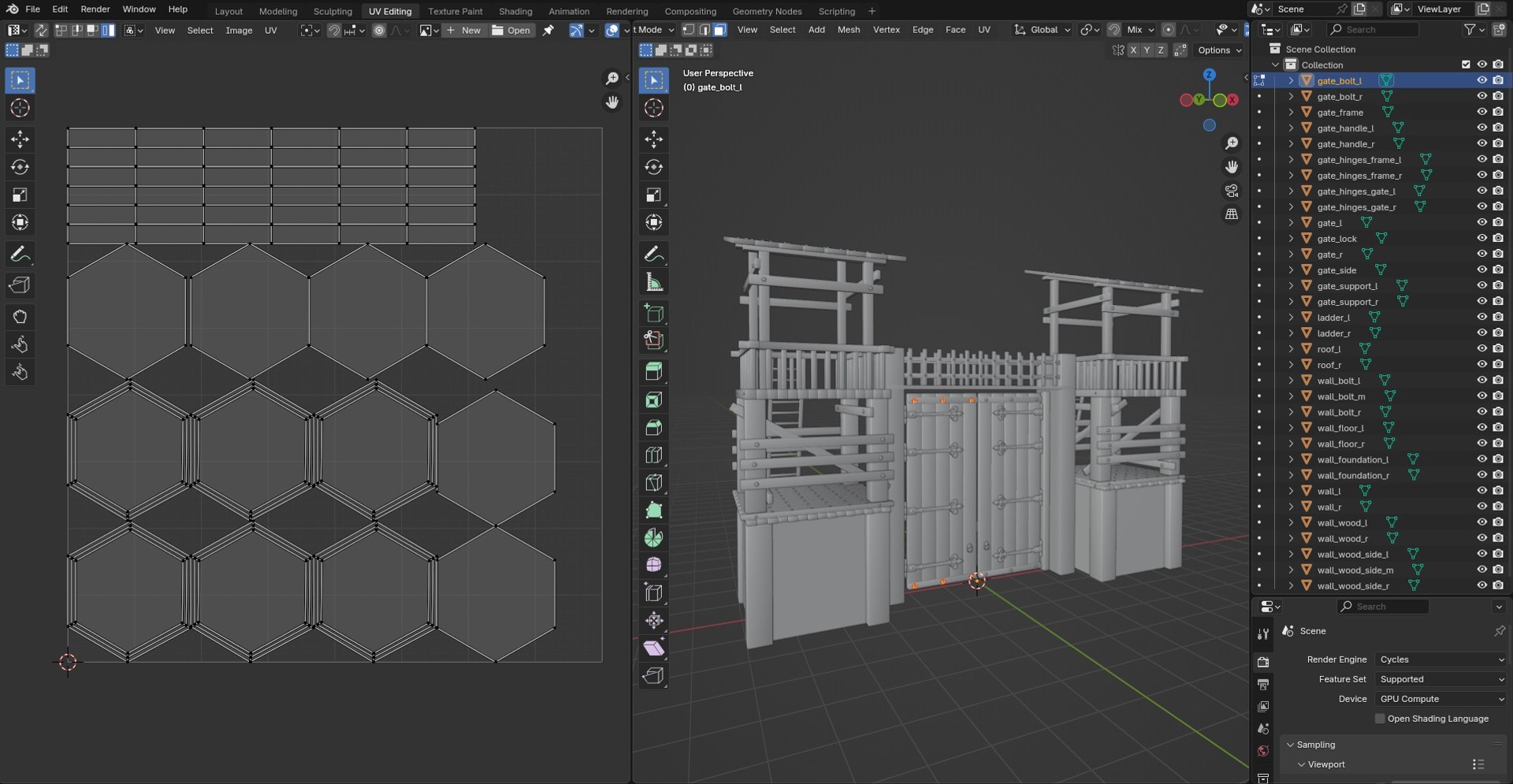Select the Shear tool
This screenshot has height=784, width=1513.
click(653, 648)
